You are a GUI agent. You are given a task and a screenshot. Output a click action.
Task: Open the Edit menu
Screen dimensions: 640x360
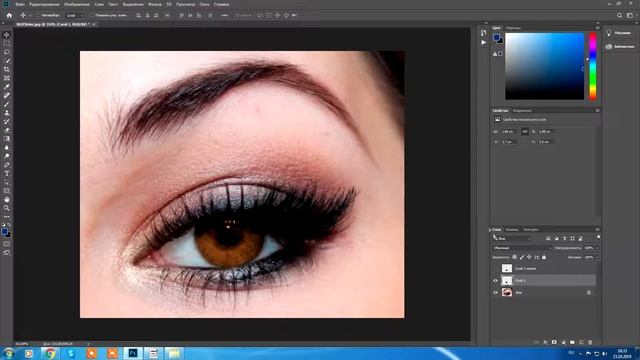tap(44, 4)
